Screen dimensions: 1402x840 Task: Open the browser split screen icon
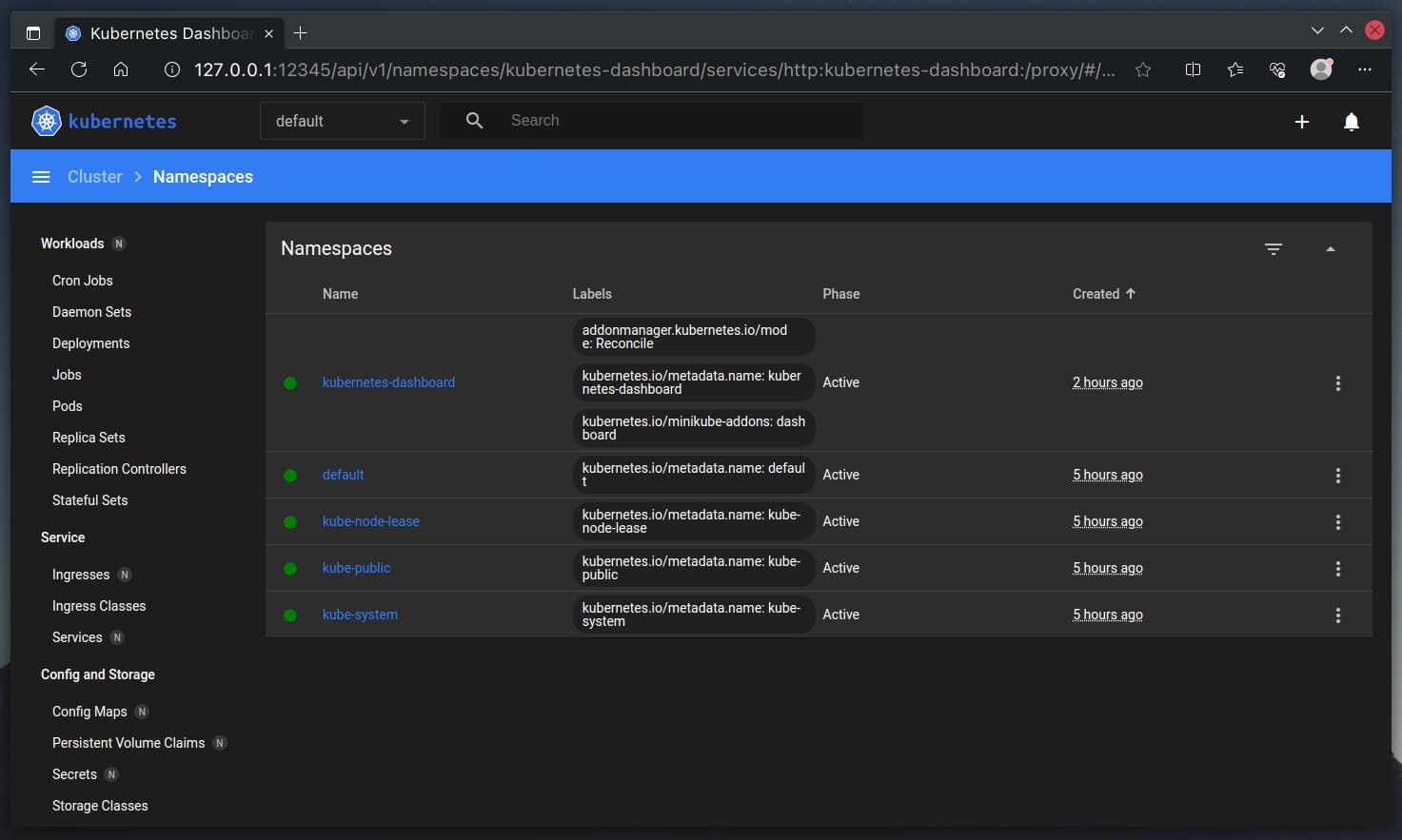1193,69
